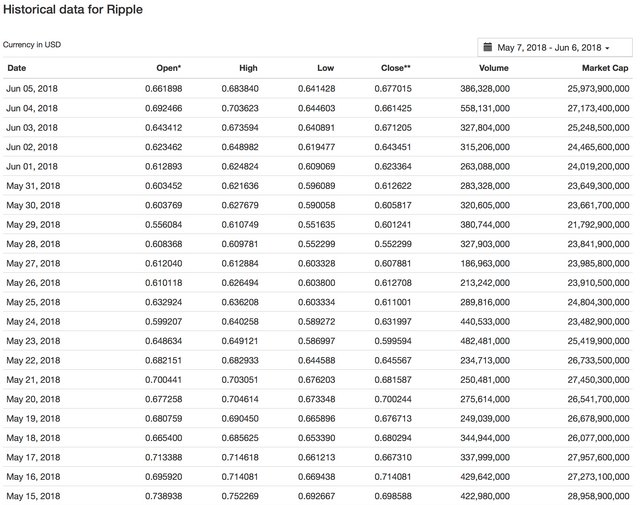Image resolution: width=640 pixels, height=505 pixels.
Task: Select the May 26, 2018 date cell
Action: (33, 283)
